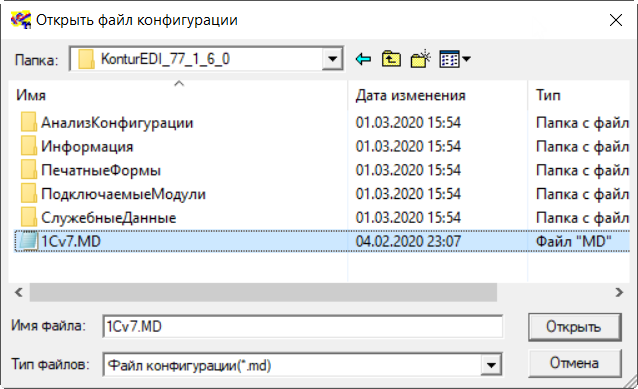This screenshot has height=389, width=638.
Task: Click the date cell of ПодключаемыеМодули row
Action: 408,194
